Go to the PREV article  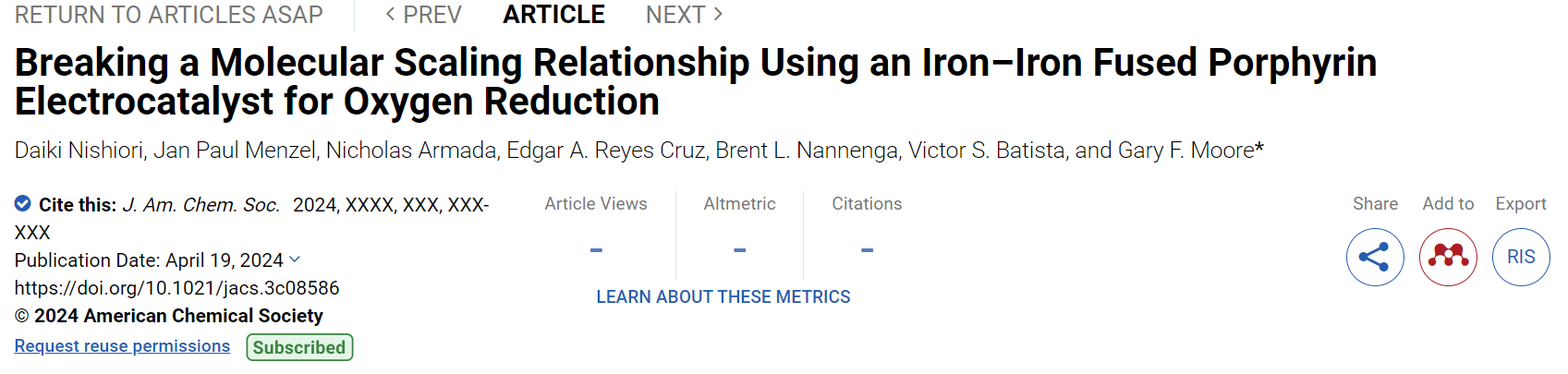pos(423,15)
